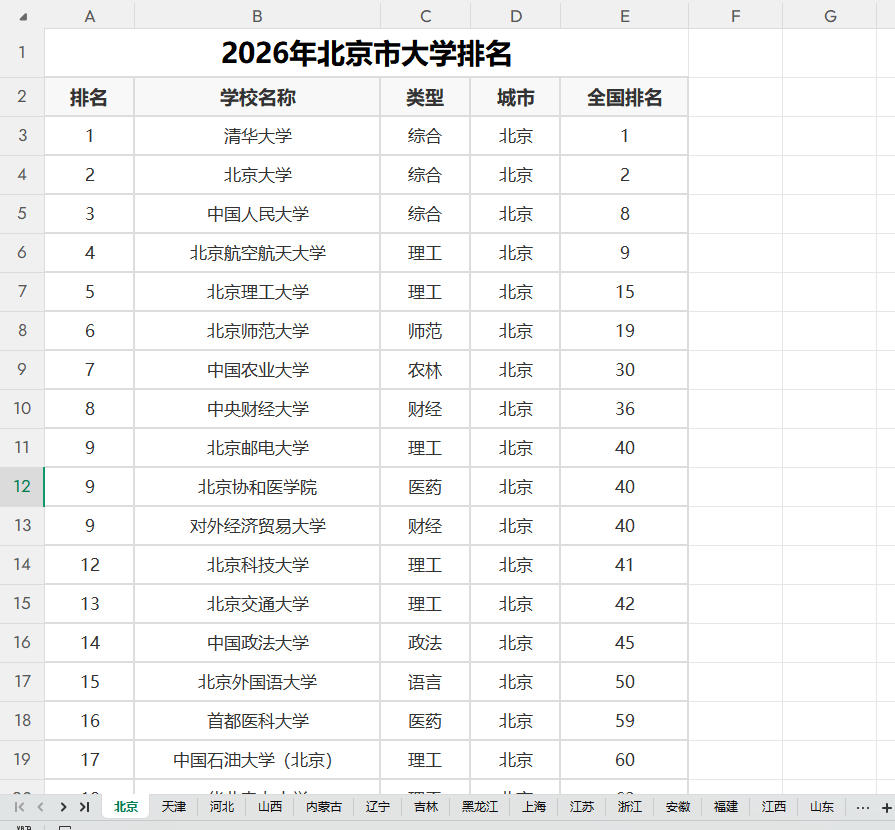Click the next sheet arrow

[x=63, y=806]
